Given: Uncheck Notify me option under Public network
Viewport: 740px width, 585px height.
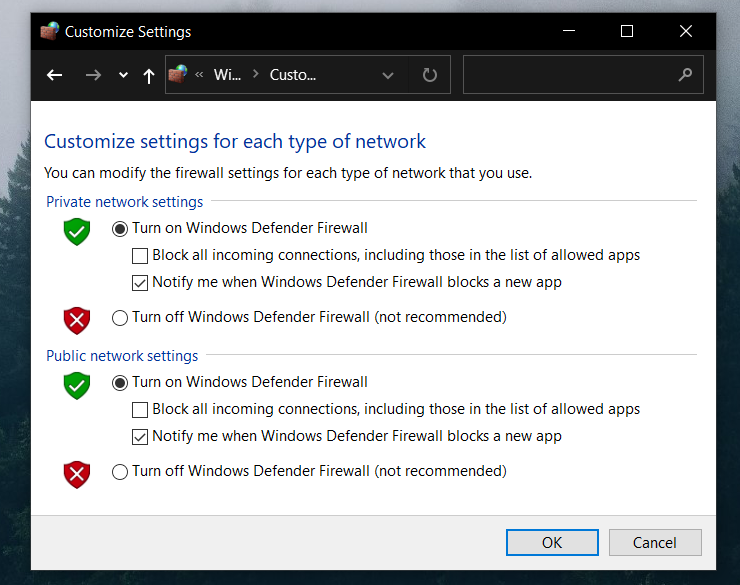Looking at the screenshot, I should point(141,436).
